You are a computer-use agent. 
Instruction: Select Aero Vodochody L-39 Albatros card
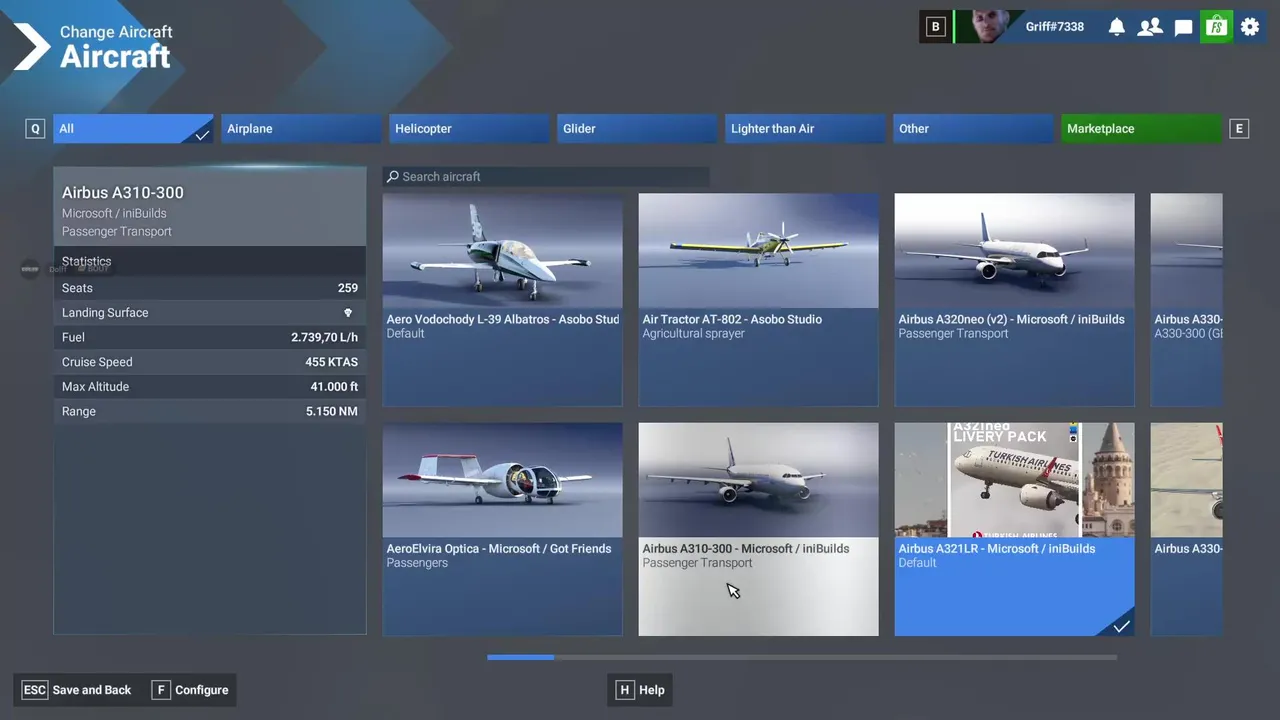(502, 300)
